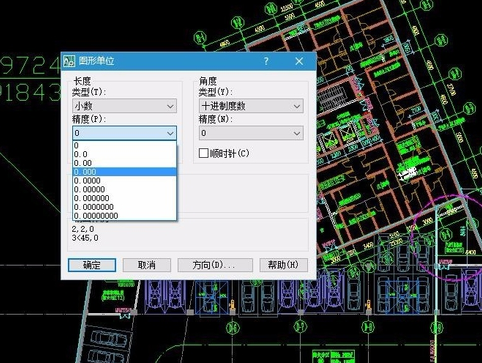The width and height of the screenshot is (482, 363).
Task: Select precision 0.00000000 in the list
Action: 124,216
